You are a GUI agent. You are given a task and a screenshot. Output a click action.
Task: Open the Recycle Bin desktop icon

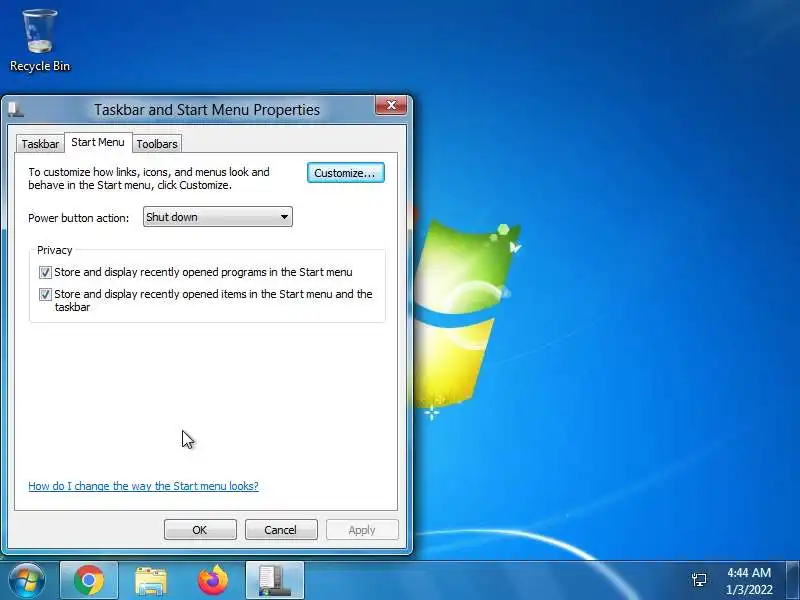coord(40,40)
